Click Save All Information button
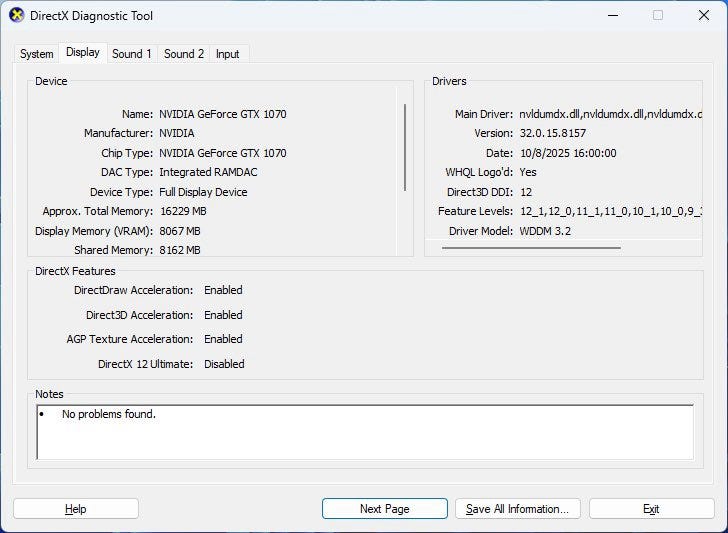Image resolution: width=728 pixels, height=533 pixels. point(517,509)
